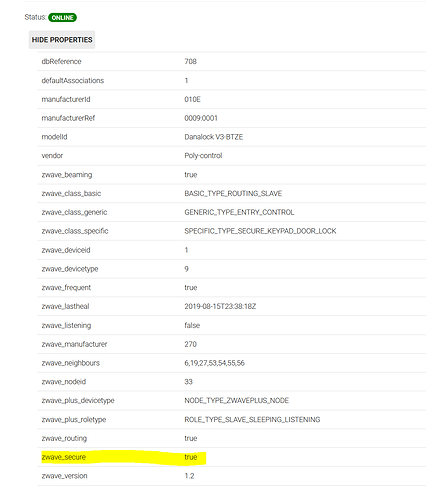
Task: Click the zwave_listening false value
Action: tap(192, 325)
